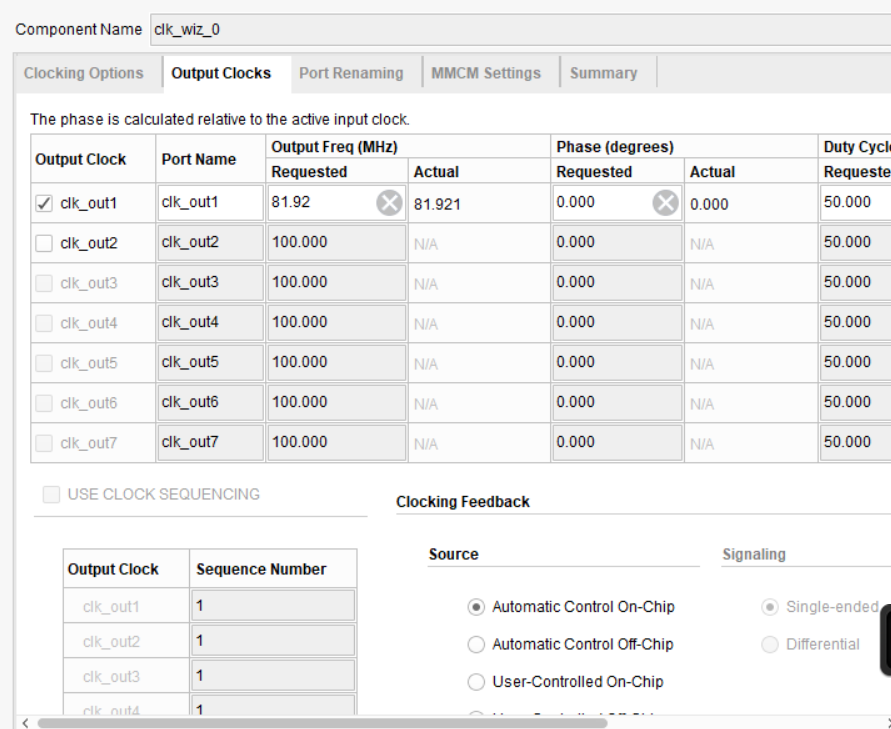Toggle the clk_out7 output clock checkbox
This screenshot has width=891, height=729.
[x=44, y=443]
